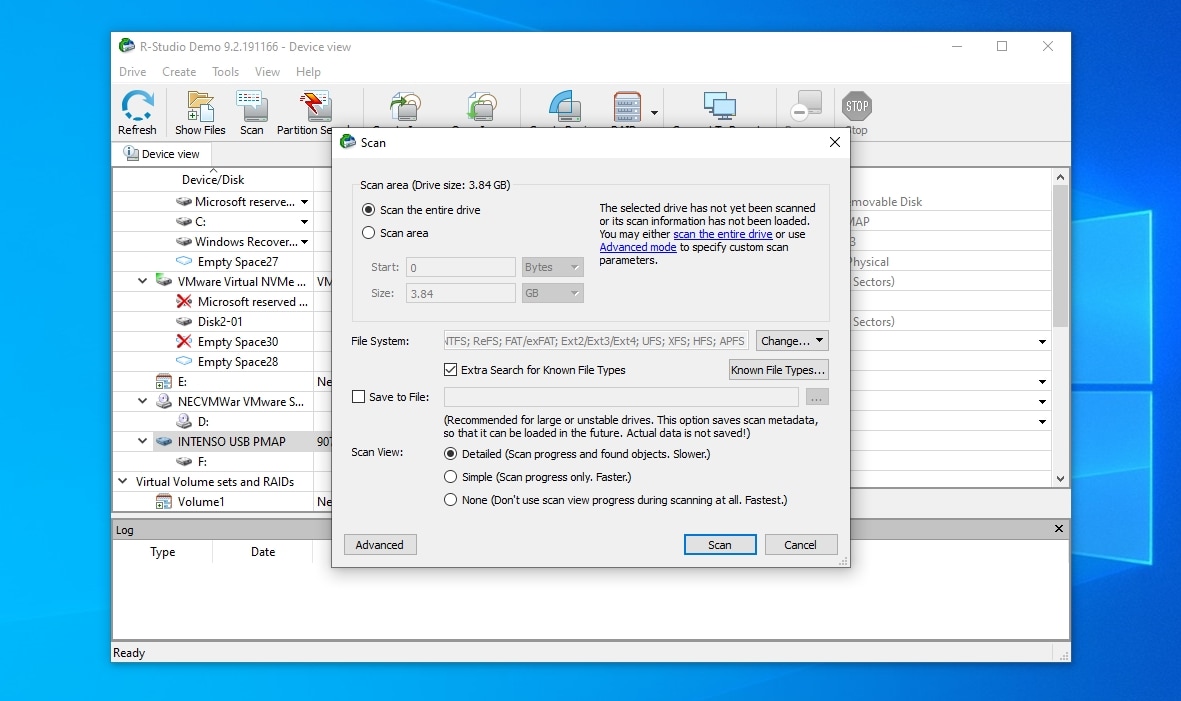Viewport: 1181px width, 701px height.
Task: Select Detailed scan view option
Action: tap(450, 454)
